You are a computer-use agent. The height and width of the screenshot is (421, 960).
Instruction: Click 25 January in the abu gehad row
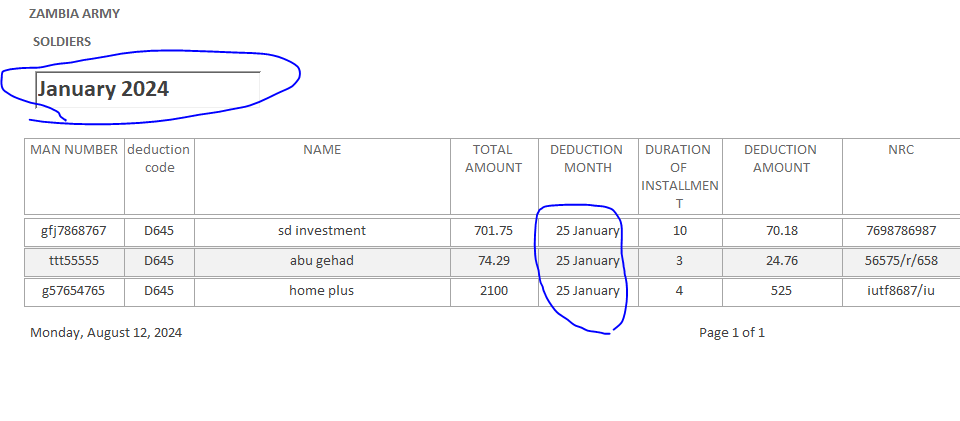coord(587,261)
